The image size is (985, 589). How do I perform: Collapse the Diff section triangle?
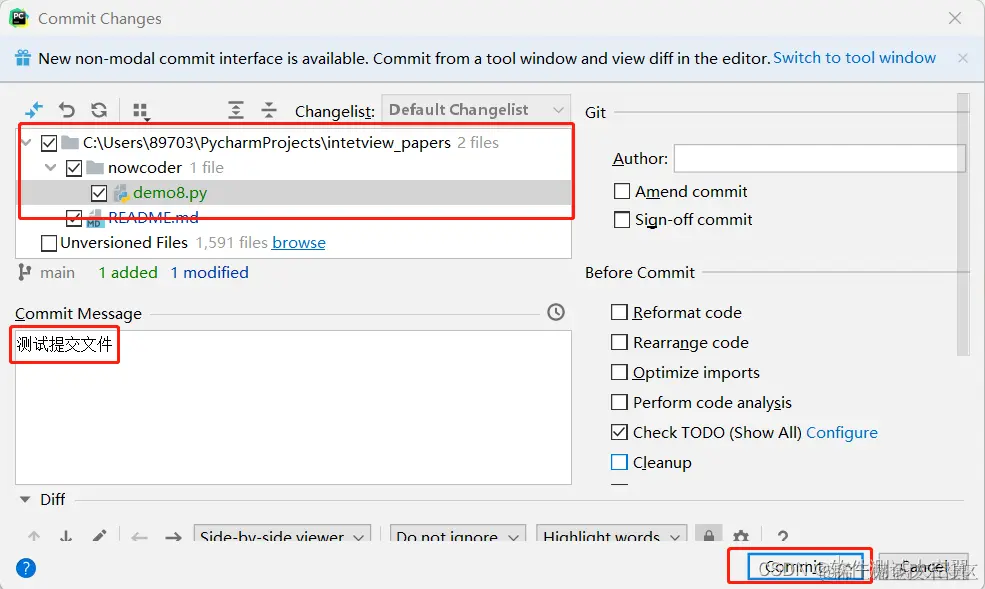[x=25, y=500]
